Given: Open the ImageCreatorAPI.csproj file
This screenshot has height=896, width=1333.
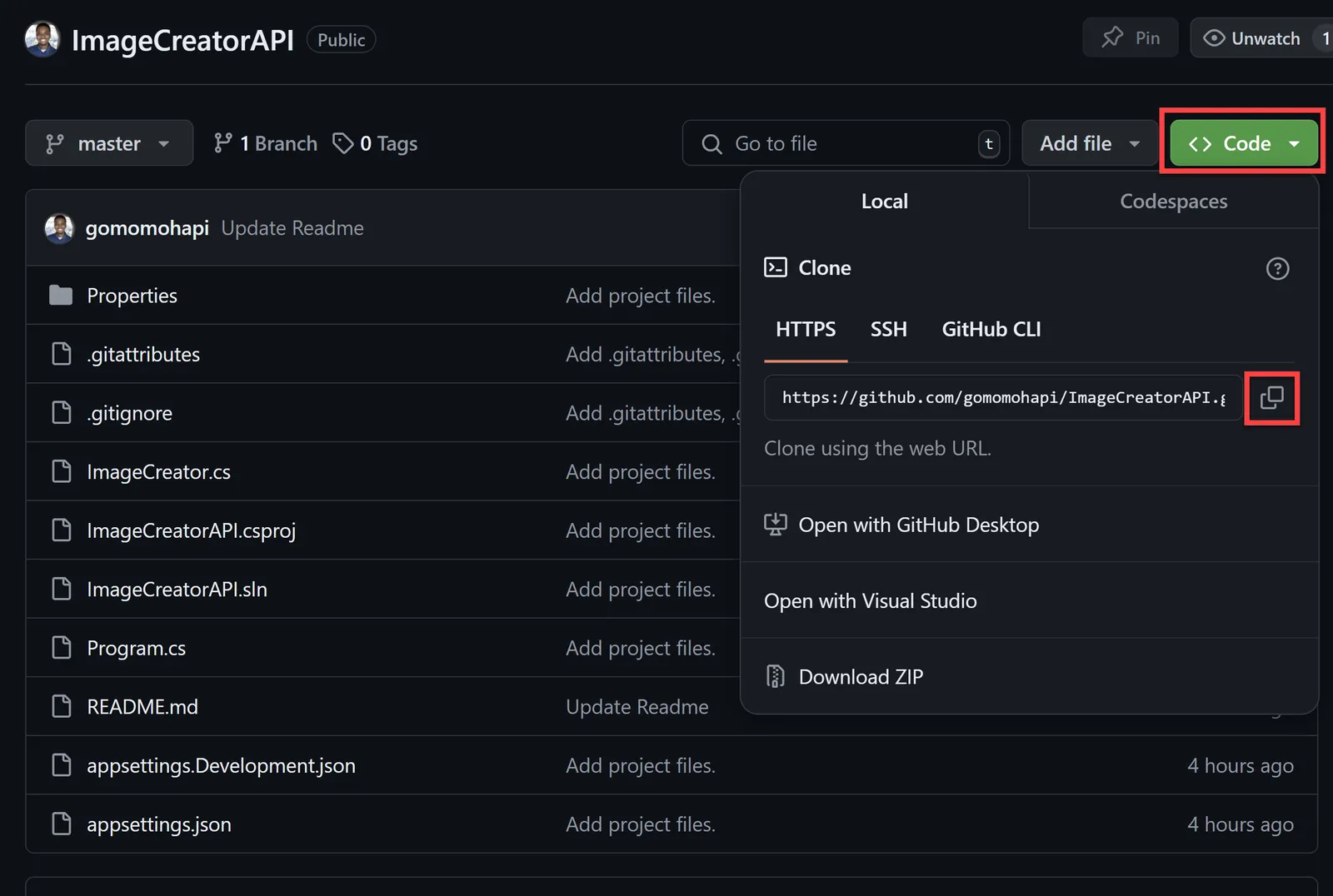Looking at the screenshot, I should tap(192, 530).
